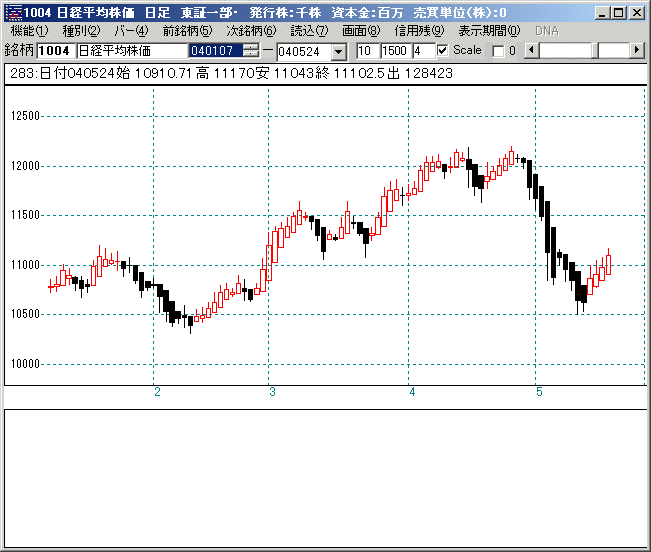The image size is (651, 552).
Task: Click the spinner beside start date 040107
Action: pyautogui.click(x=251, y=51)
